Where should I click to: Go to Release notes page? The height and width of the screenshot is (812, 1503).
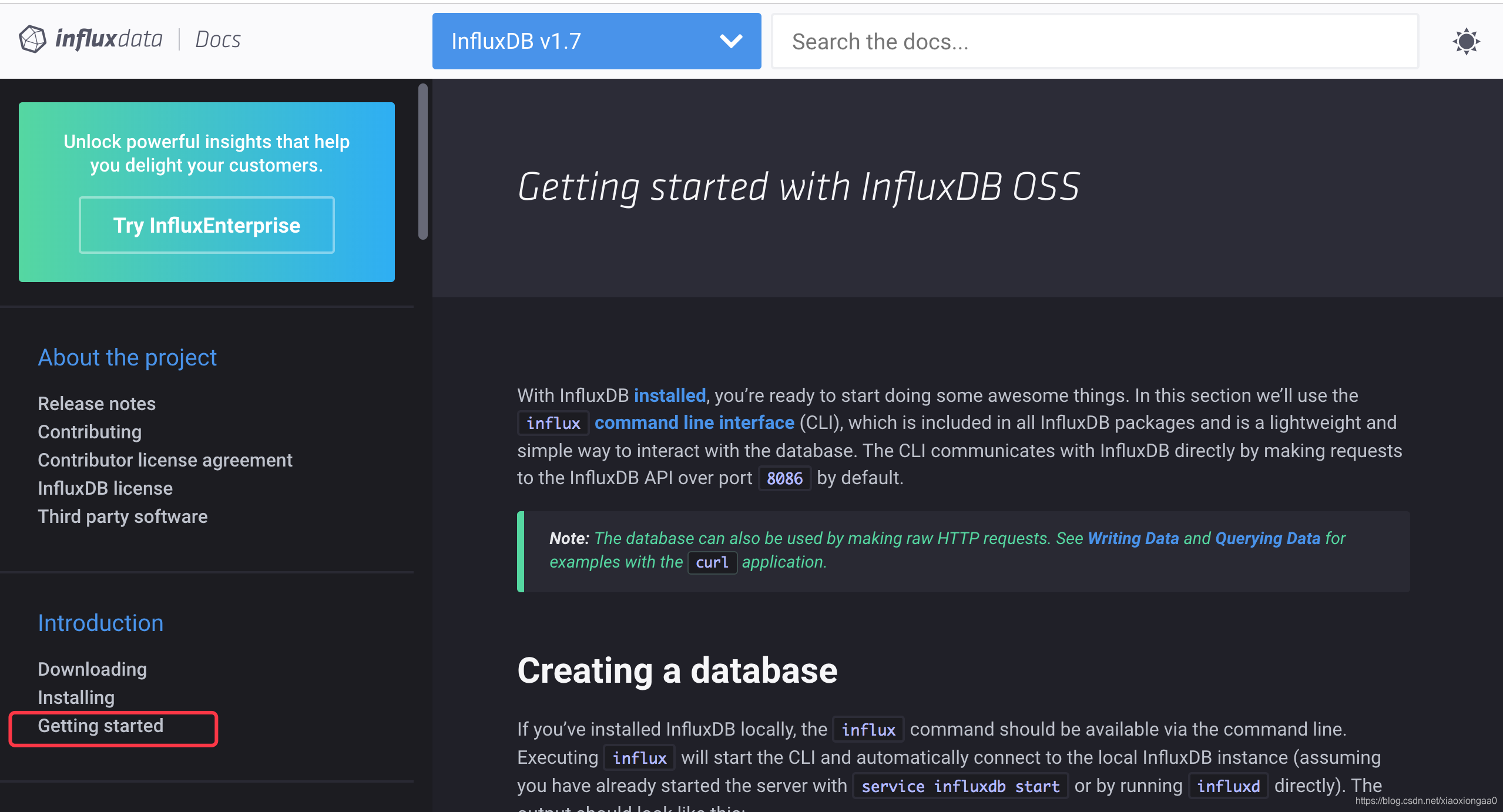[97, 404]
